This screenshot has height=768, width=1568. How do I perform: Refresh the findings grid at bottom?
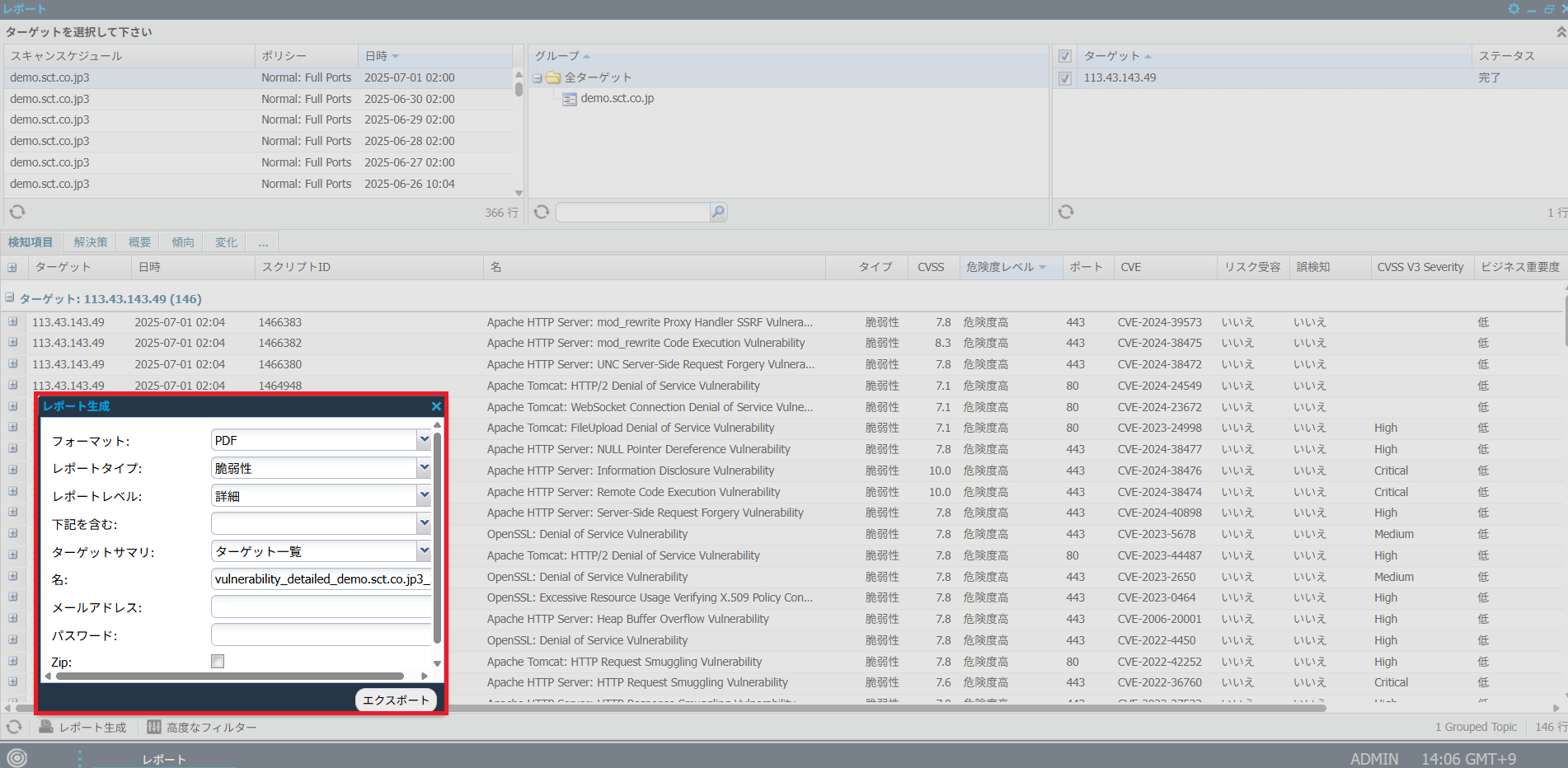14,728
